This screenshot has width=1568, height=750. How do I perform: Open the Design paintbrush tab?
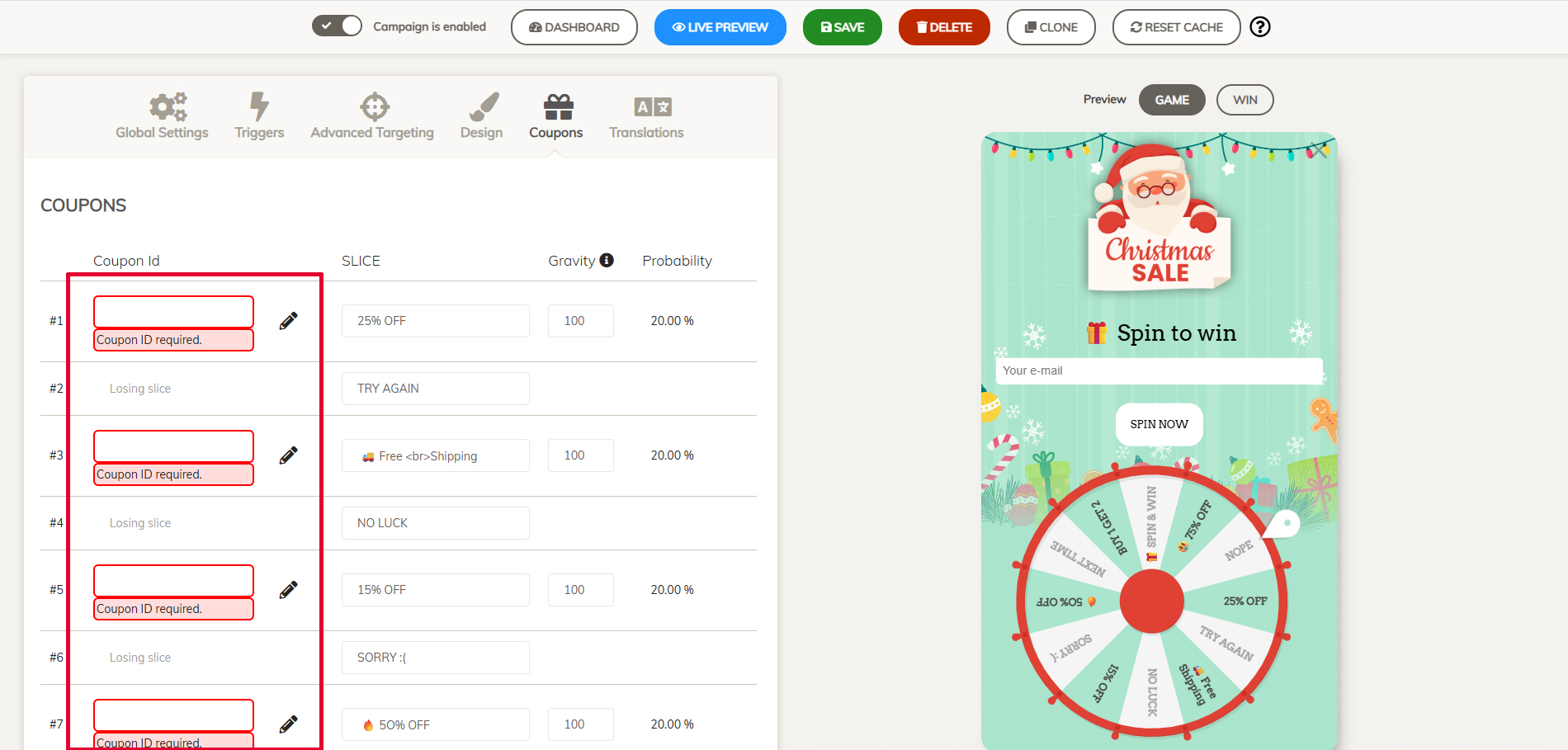[x=483, y=106]
